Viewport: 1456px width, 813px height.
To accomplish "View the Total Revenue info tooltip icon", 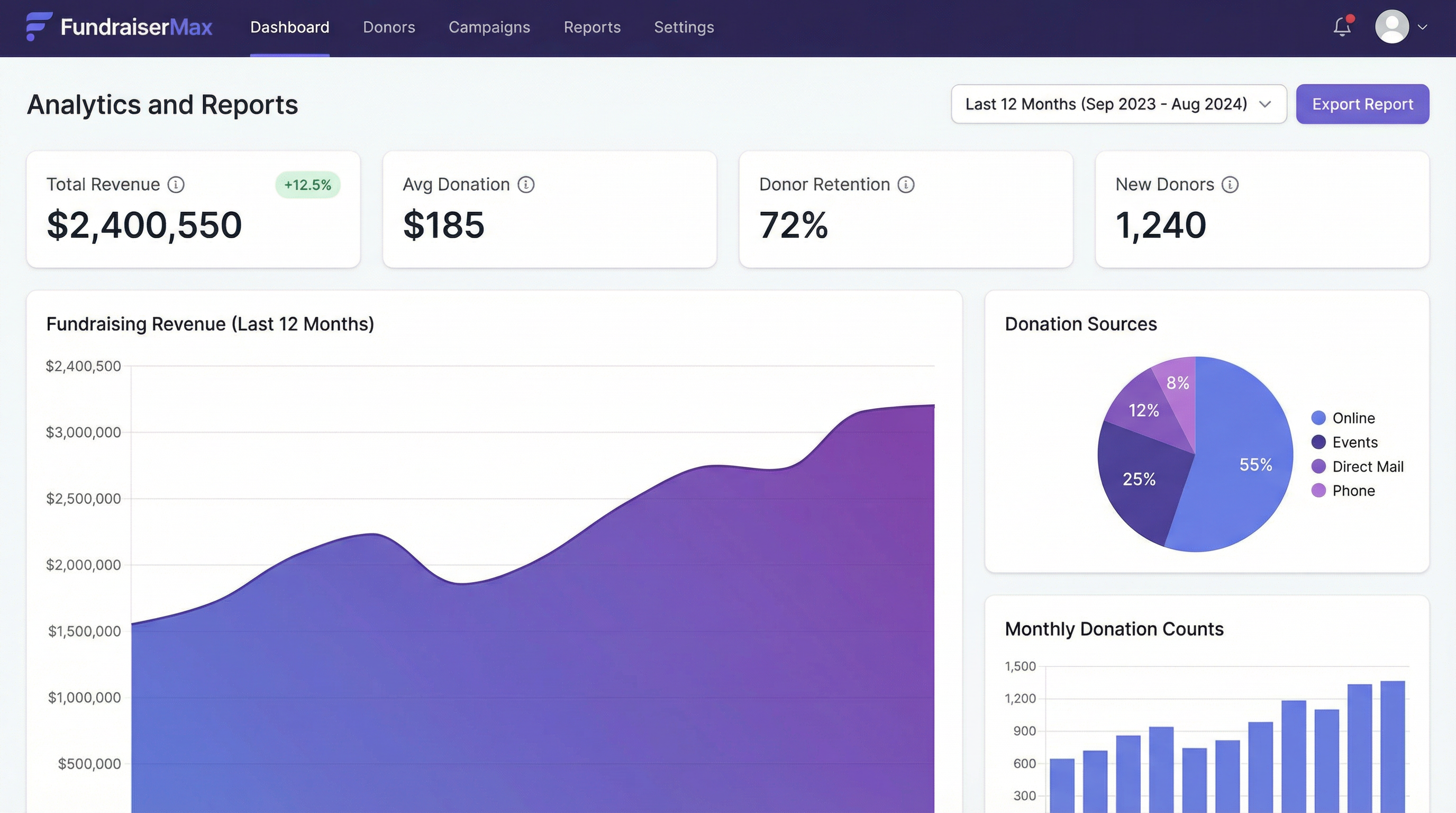I will (176, 184).
